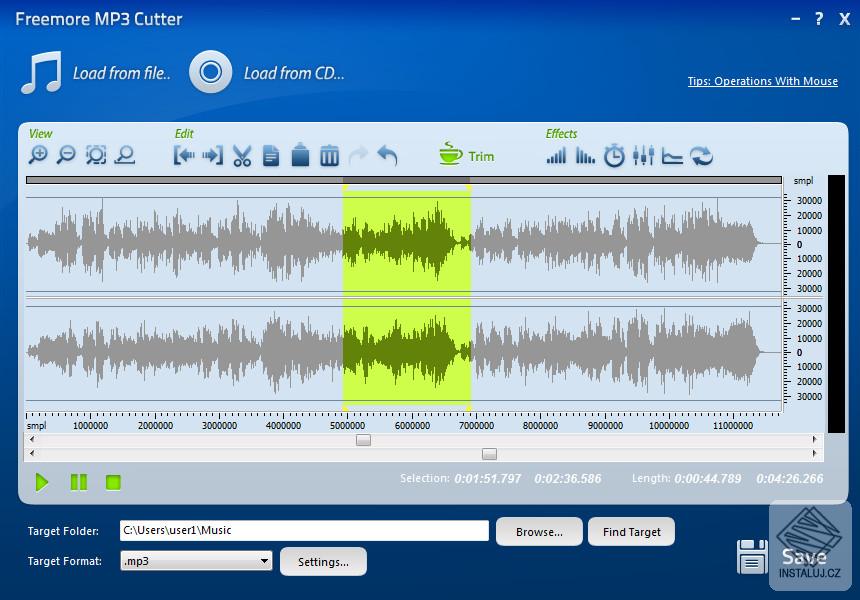860x600 pixels.
Task: Click the graph curve effect icon
Action: tap(672, 156)
